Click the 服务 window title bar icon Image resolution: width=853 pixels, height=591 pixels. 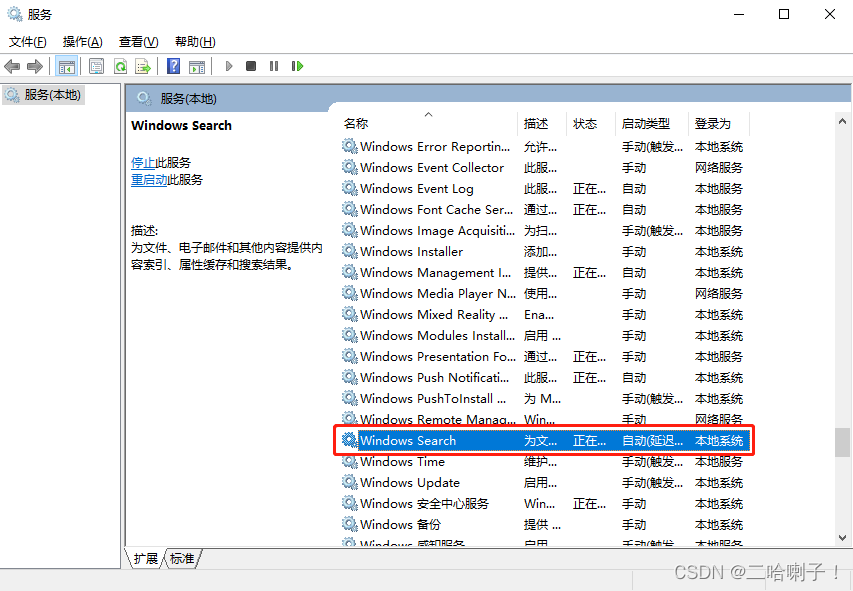(x=15, y=14)
